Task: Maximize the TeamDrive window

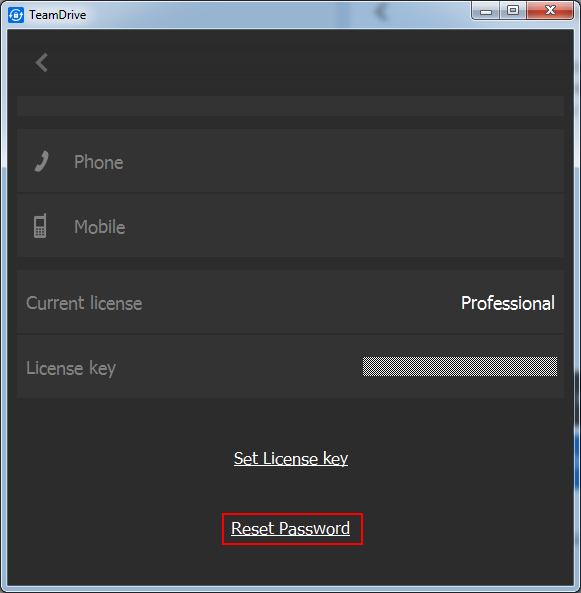Action: [513, 11]
